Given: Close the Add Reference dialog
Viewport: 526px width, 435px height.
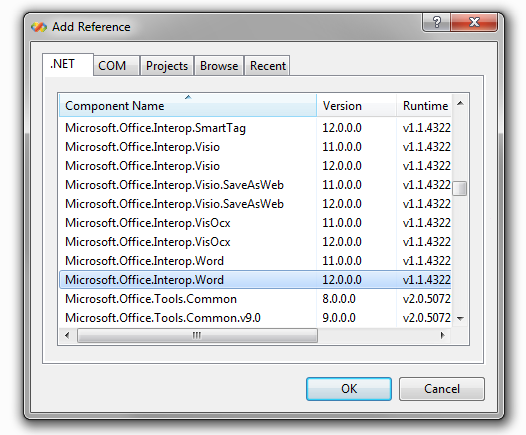Looking at the screenshot, I should tap(474, 22).
